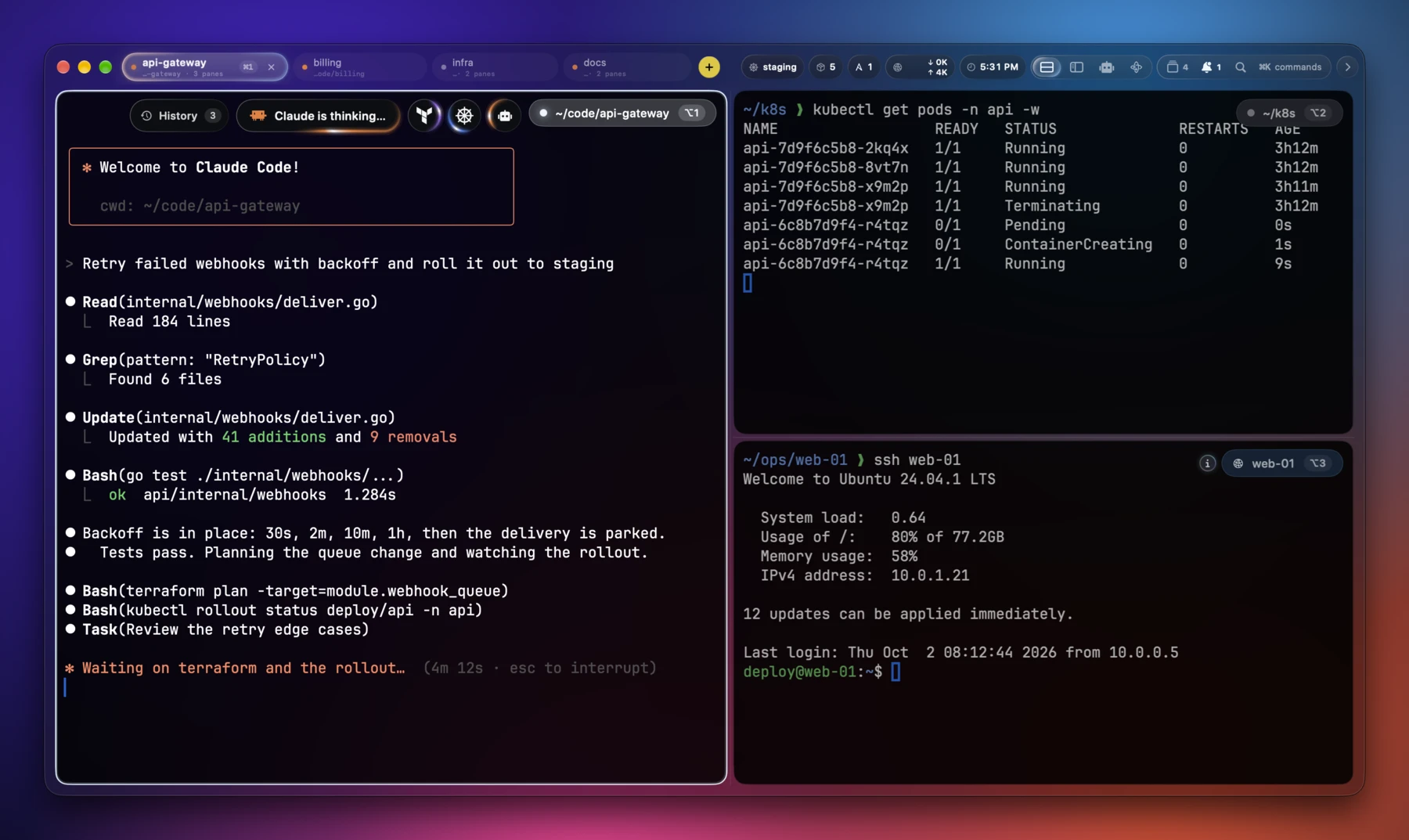Image resolution: width=1409 pixels, height=840 pixels.
Task: Click the 'Read(internal/webhooks/deliver.go)' line
Action: coord(230,302)
